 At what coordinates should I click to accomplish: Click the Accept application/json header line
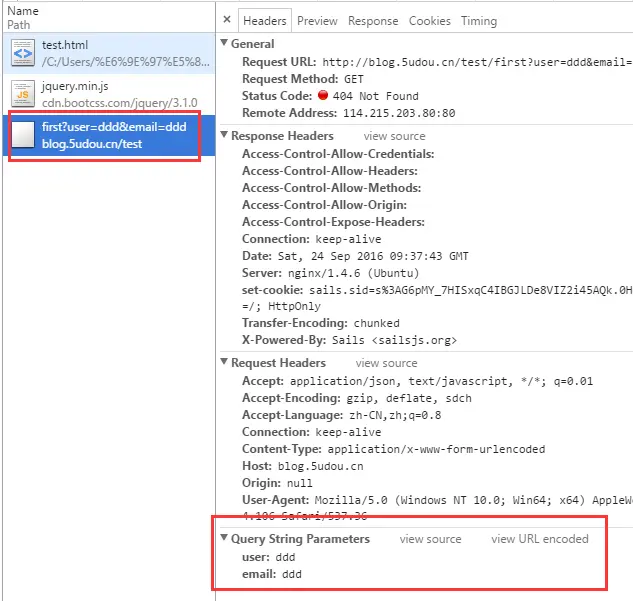(417, 381)
